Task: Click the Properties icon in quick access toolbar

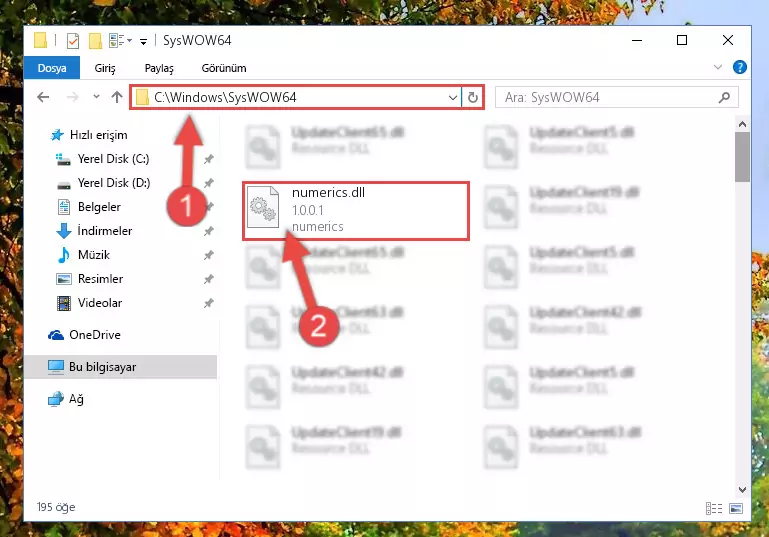Action: (73, 40)
